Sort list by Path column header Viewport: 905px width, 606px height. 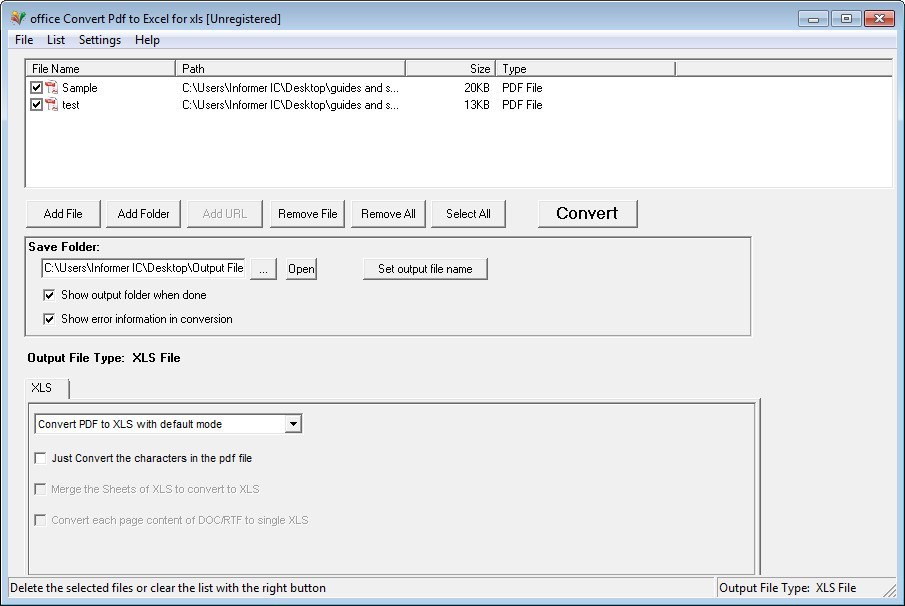tap(290, 69)
